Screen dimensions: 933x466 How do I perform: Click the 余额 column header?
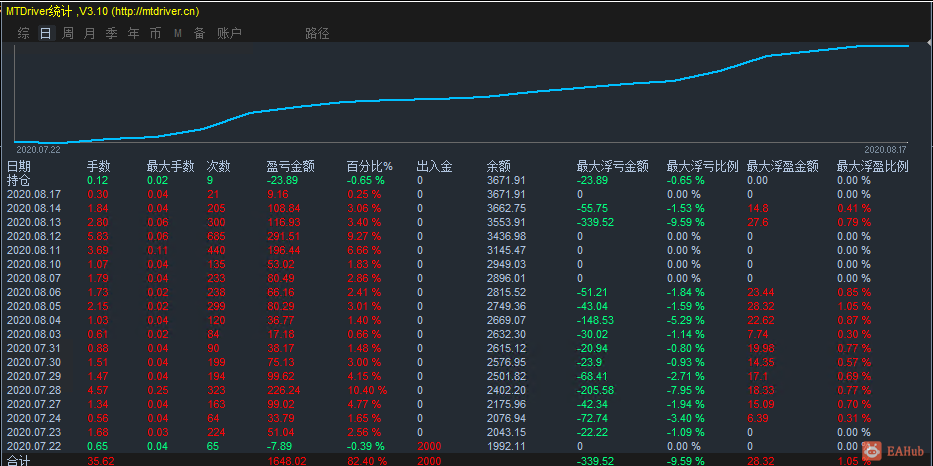pyautogui.click(x=499, y=167)
